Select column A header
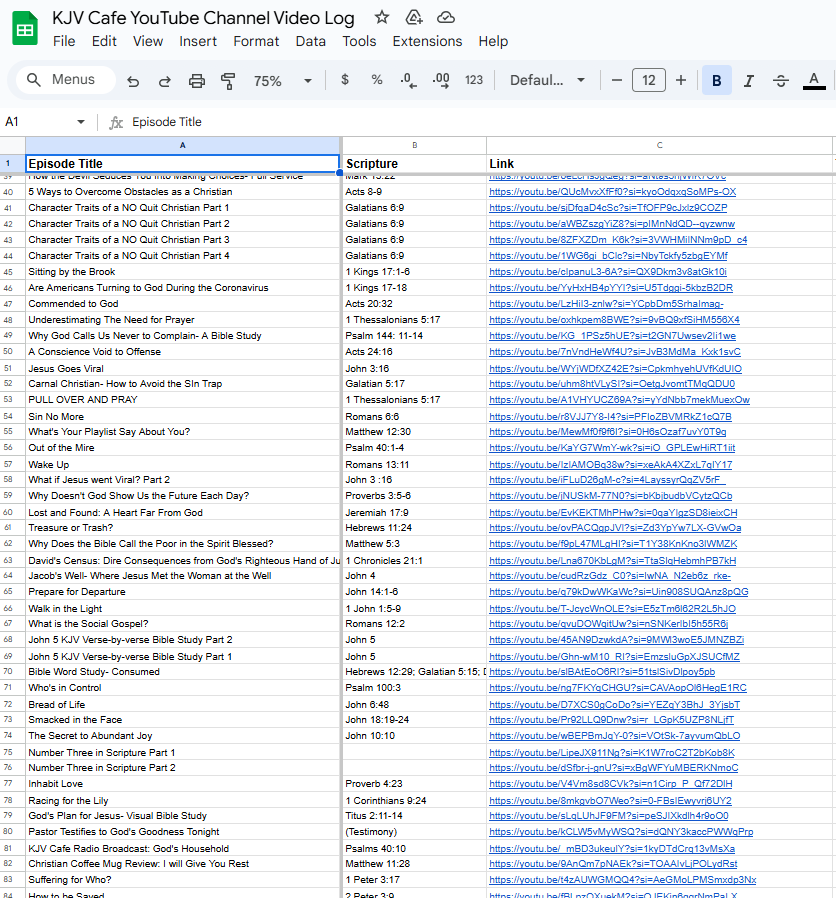This screenshot has height=898, width=836. (x=183, y=145)
